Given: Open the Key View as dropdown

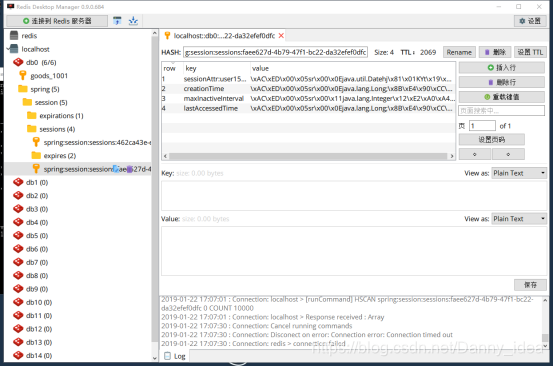Looking at the screenshot, I should 519,173.
